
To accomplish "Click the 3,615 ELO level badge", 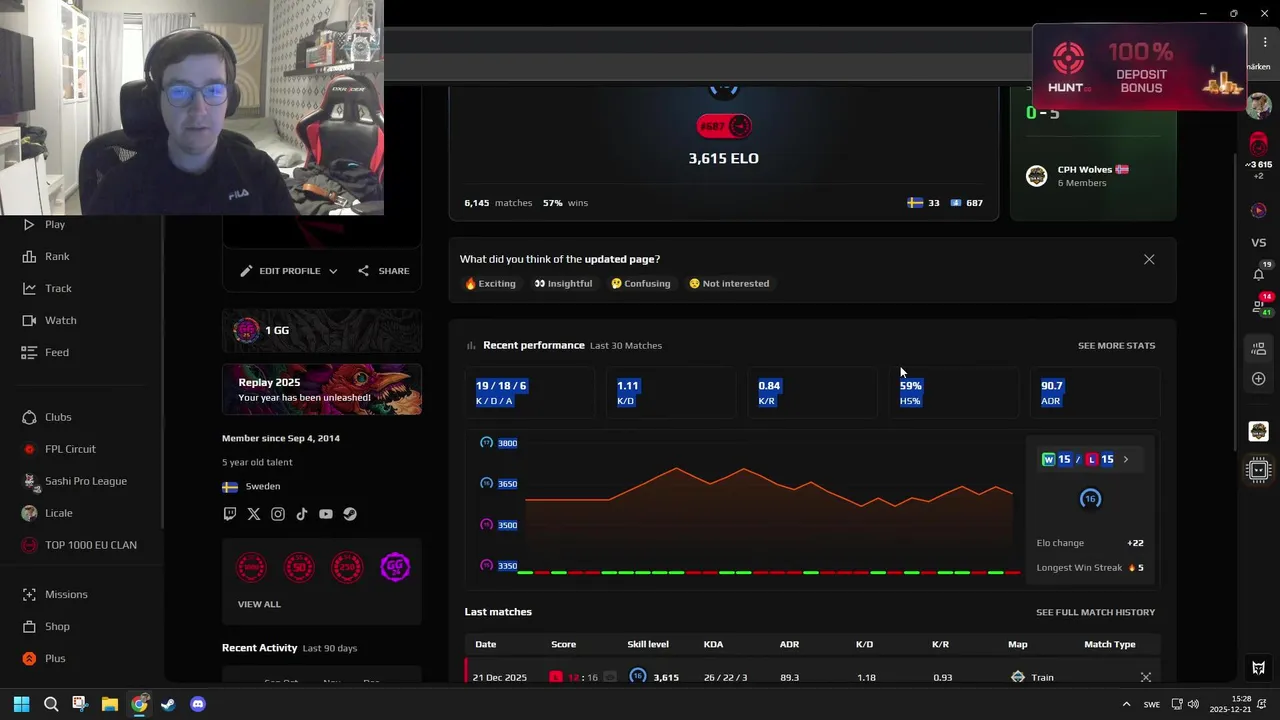I will tap(724, 126).
